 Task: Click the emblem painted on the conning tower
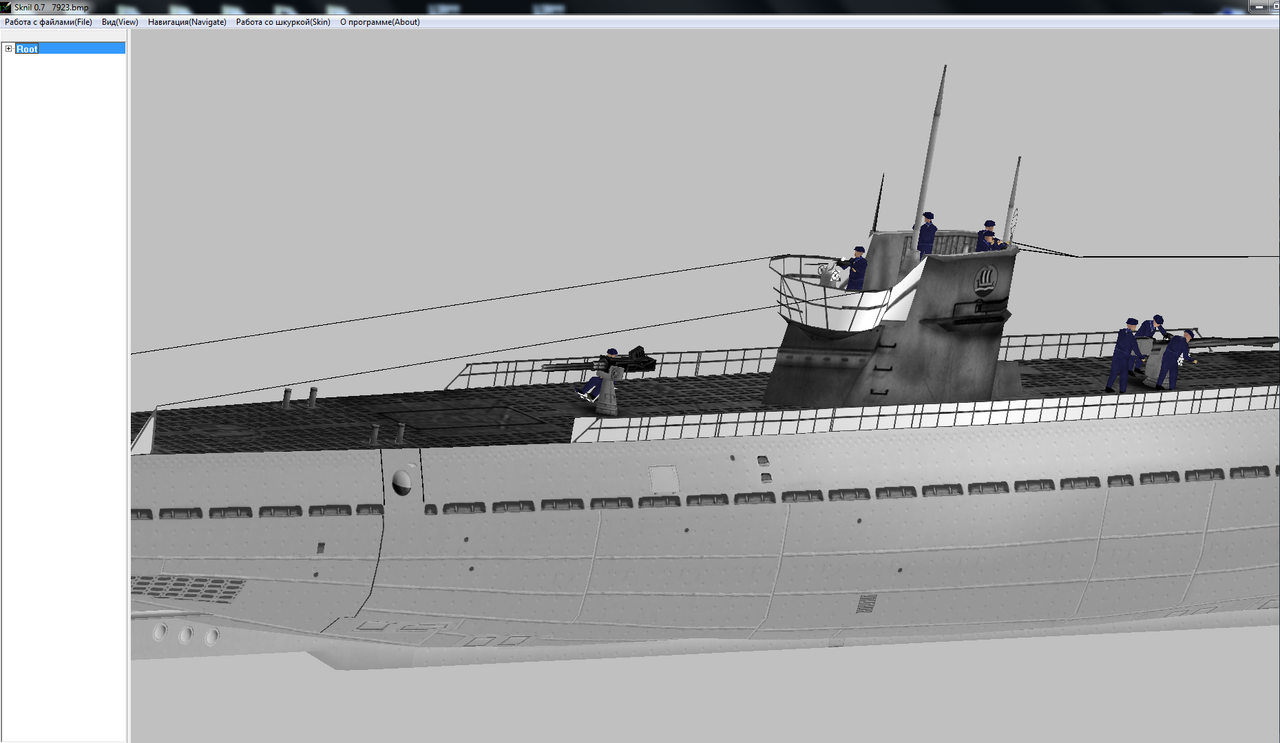coord(984,282)
